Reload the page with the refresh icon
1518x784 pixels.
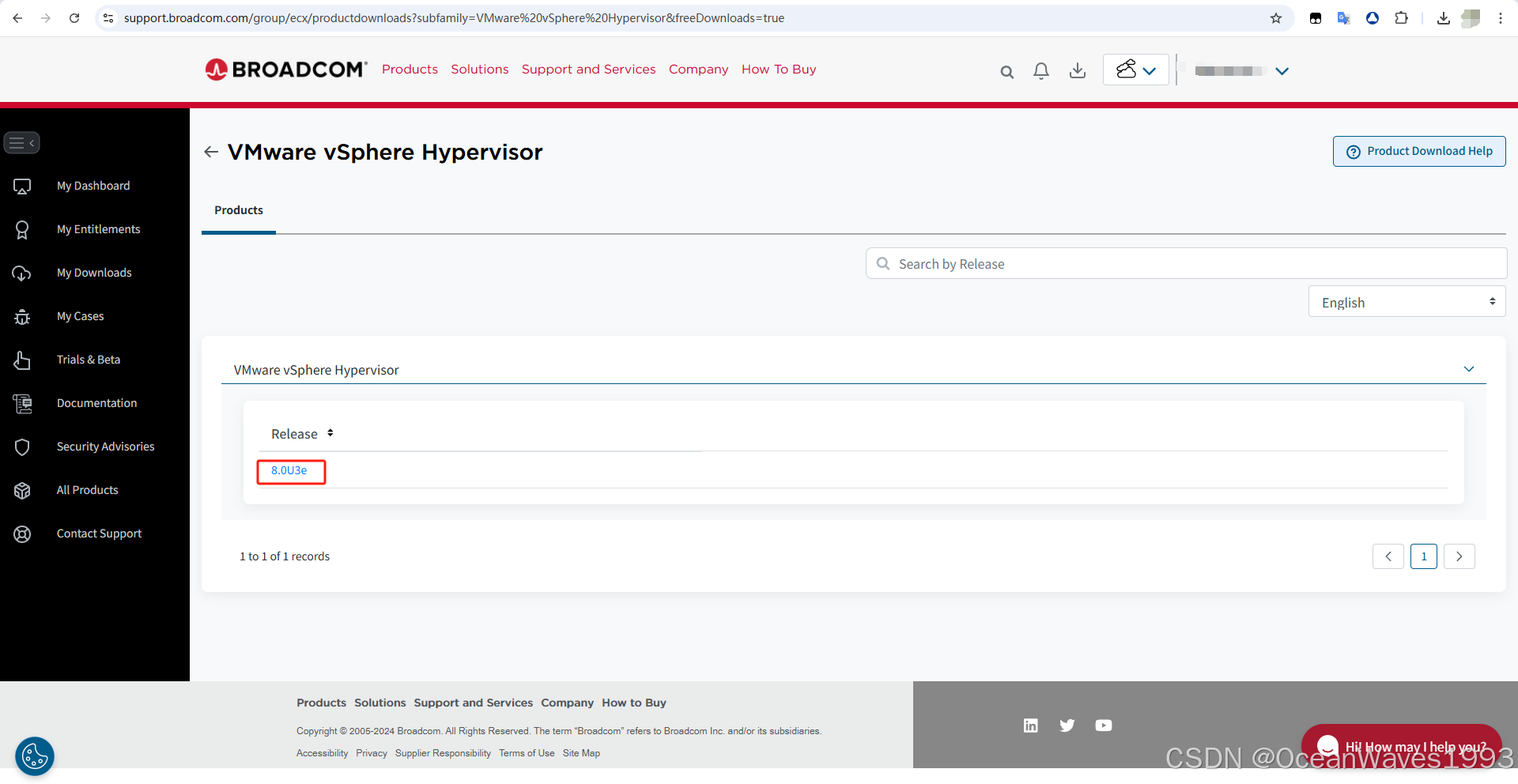[x=74, y=18]
